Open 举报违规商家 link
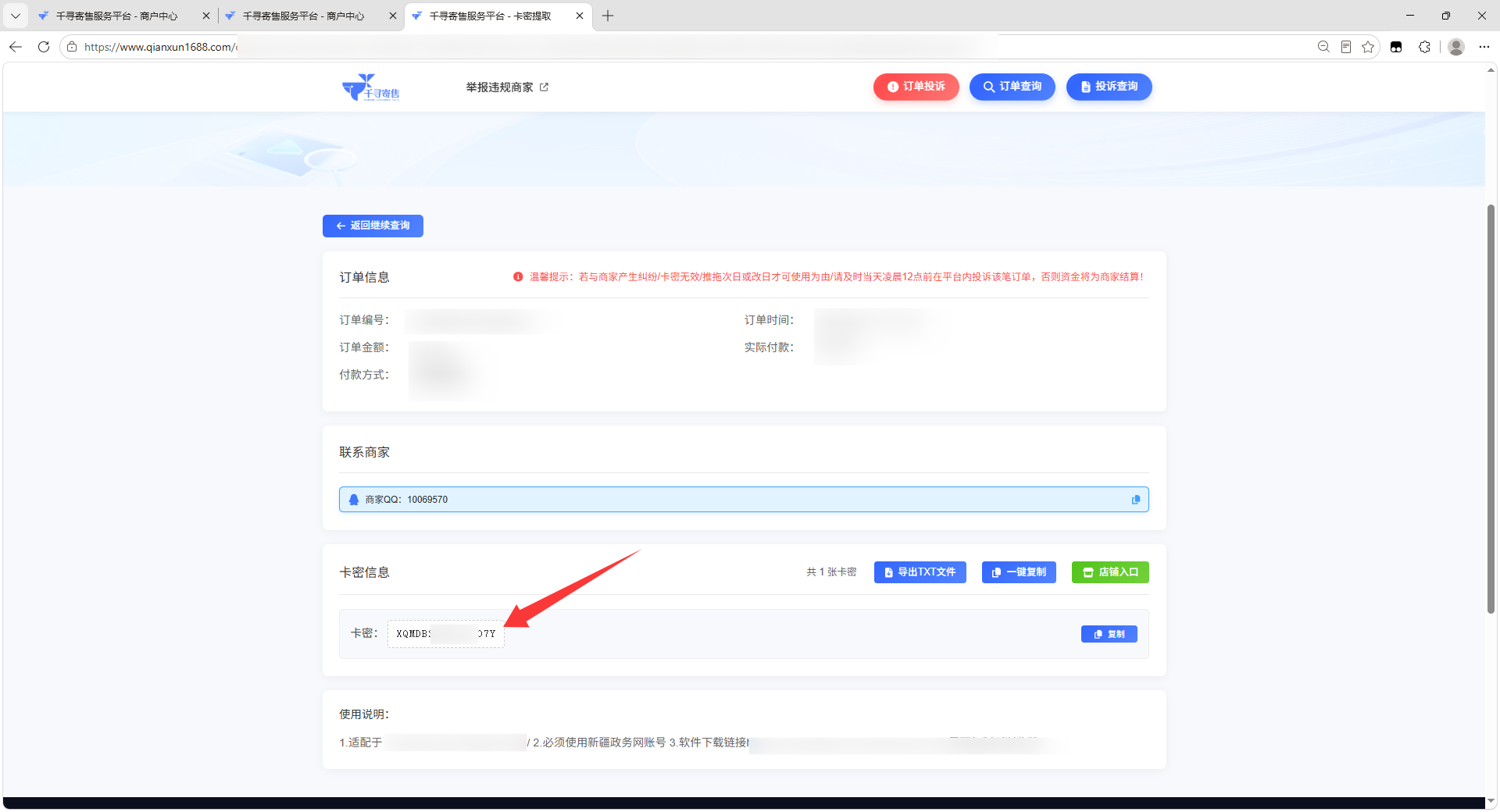1500x812 pixels. point(507,87)
